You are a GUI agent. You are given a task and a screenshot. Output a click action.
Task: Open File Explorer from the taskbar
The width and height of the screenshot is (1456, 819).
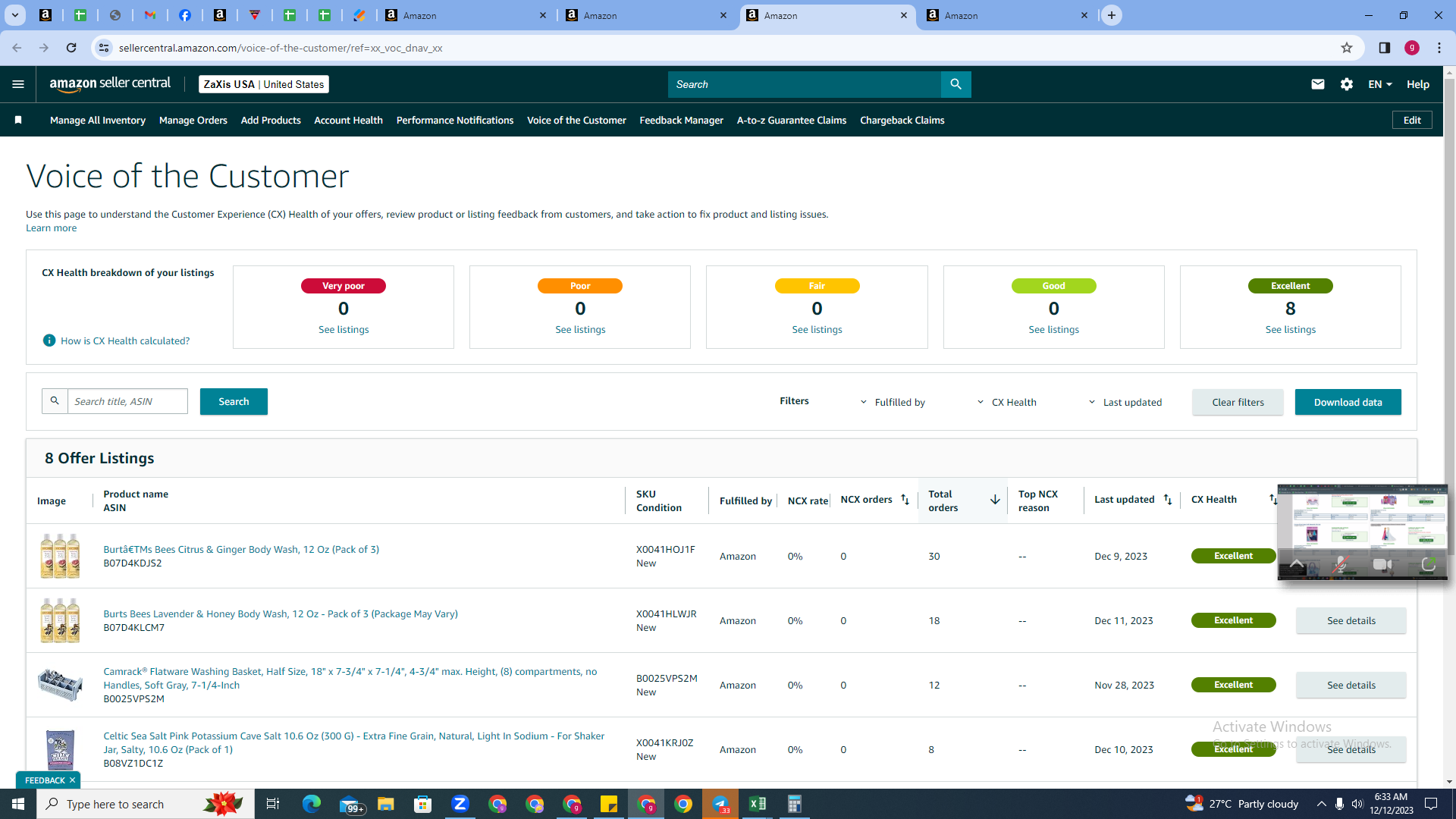click(x=385, y=804)
